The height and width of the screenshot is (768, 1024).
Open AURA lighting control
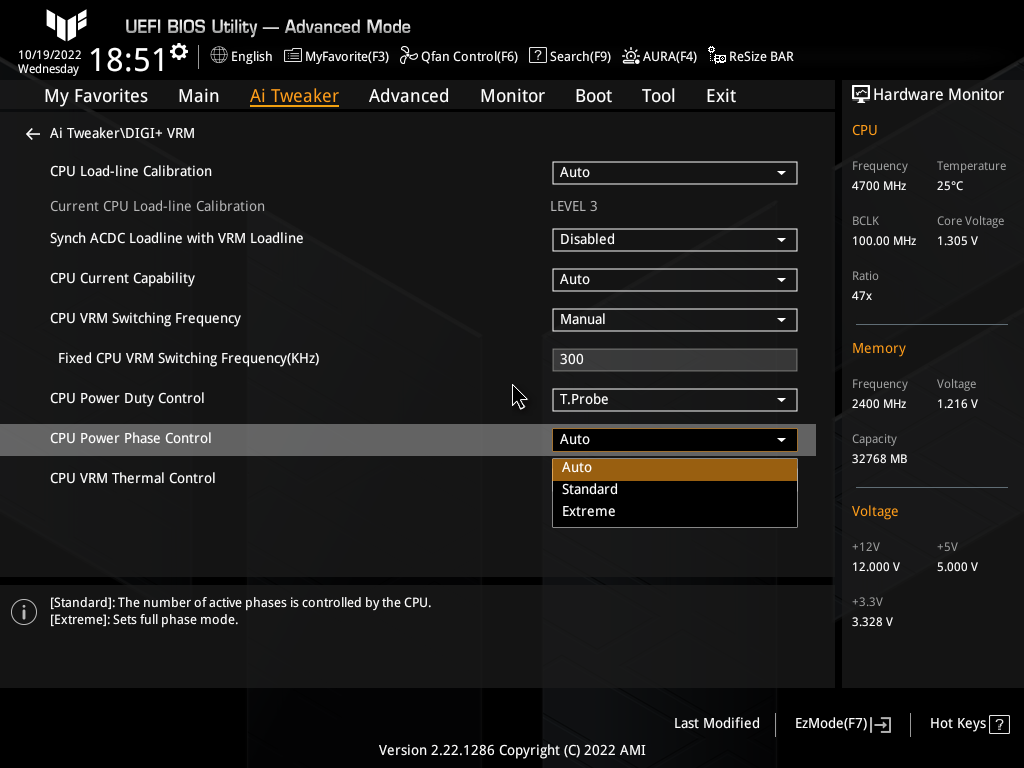click(x=659, y=56)
